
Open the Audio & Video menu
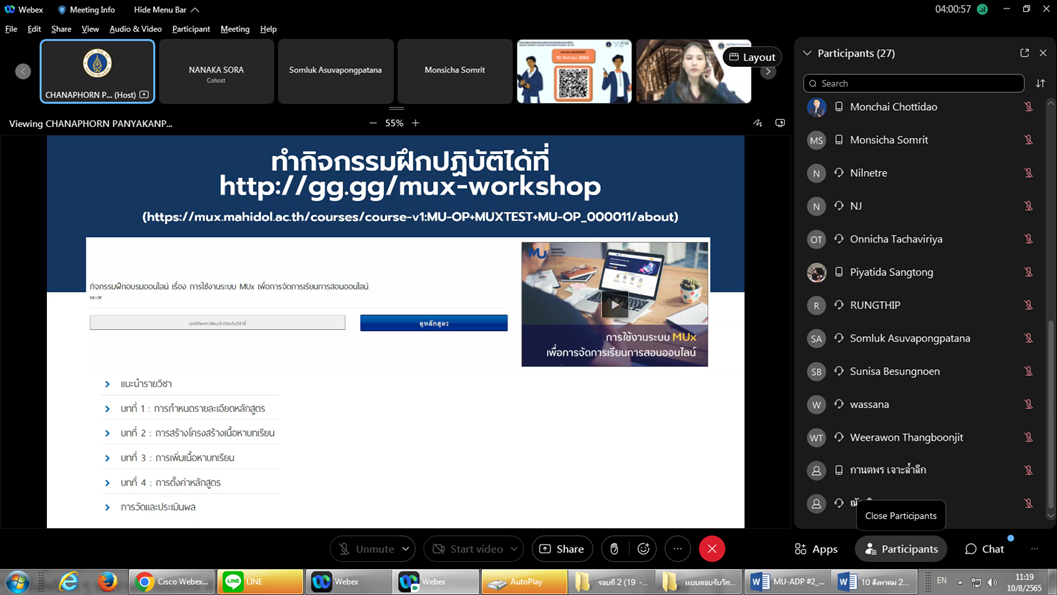click(135, 29)
